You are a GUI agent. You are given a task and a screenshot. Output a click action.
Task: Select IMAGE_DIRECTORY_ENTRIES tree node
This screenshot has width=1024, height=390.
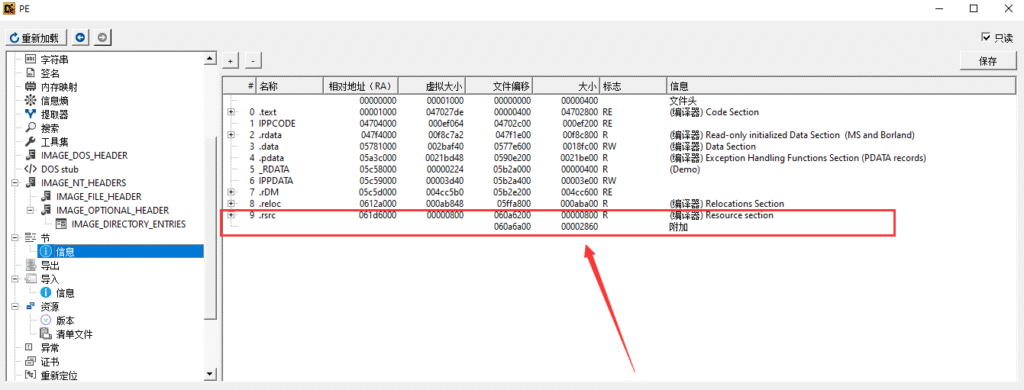click(129, 224)
